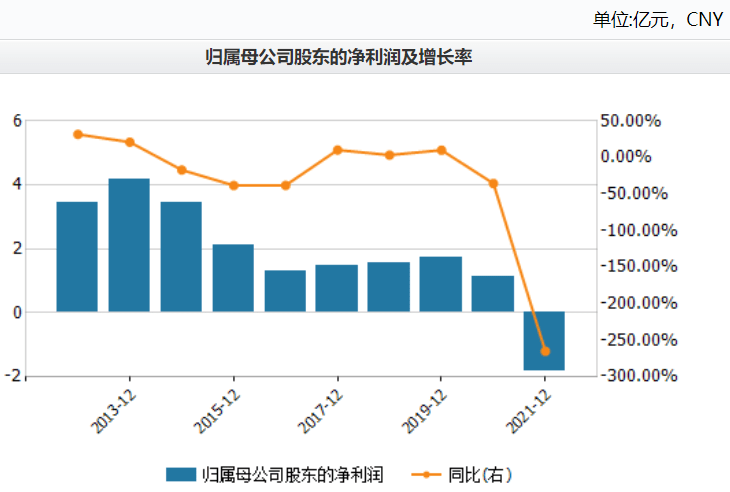Click the first orange data point on the line
Viewport: 730px width, 492px height.
point(78,134)
